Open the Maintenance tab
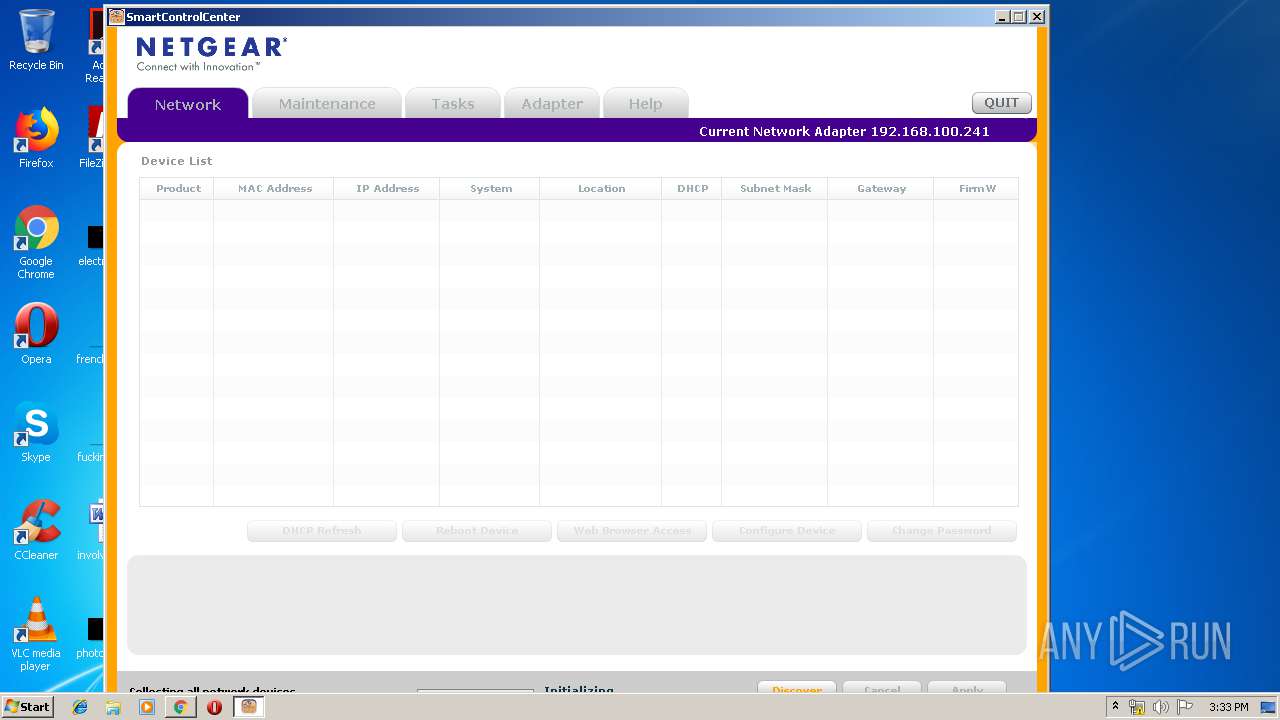 click(x=327, y=104)
